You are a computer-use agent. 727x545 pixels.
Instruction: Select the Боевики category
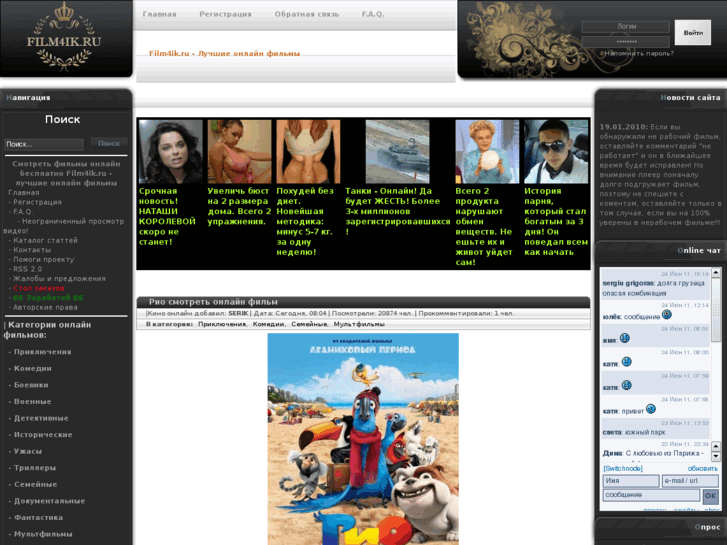point(31,385)
